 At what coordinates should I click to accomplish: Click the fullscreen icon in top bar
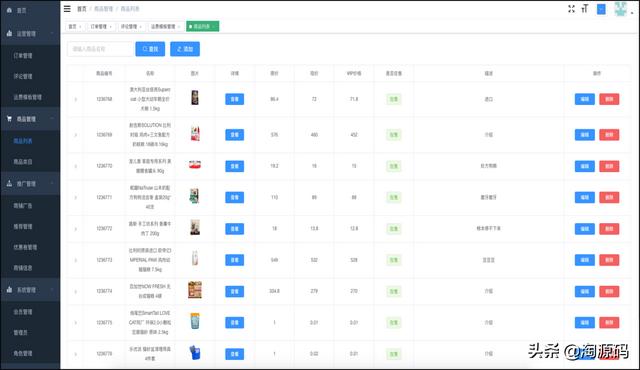click(x=571, y=9)
